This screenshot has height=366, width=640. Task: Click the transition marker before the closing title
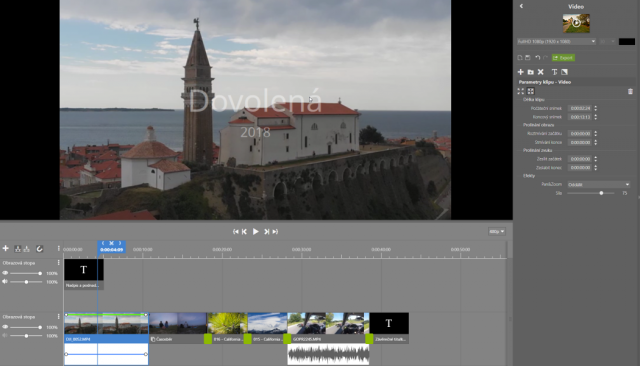(x=369, y=339)
